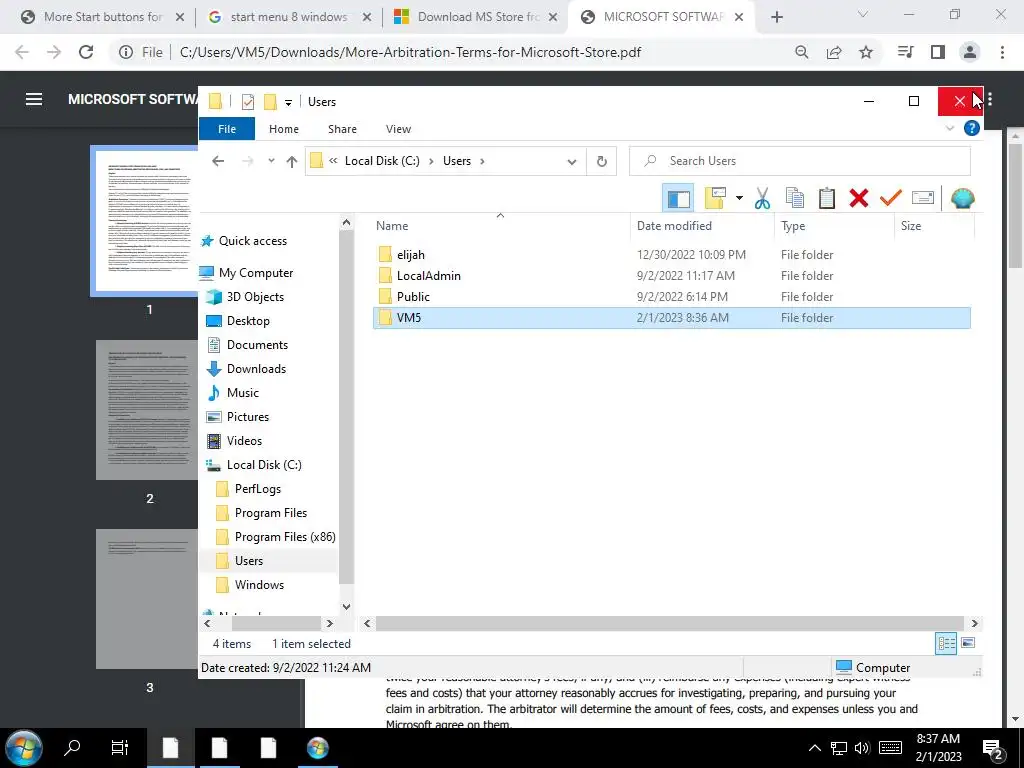
Task: Switch to Large icons view in status bar
Action: 968,643
